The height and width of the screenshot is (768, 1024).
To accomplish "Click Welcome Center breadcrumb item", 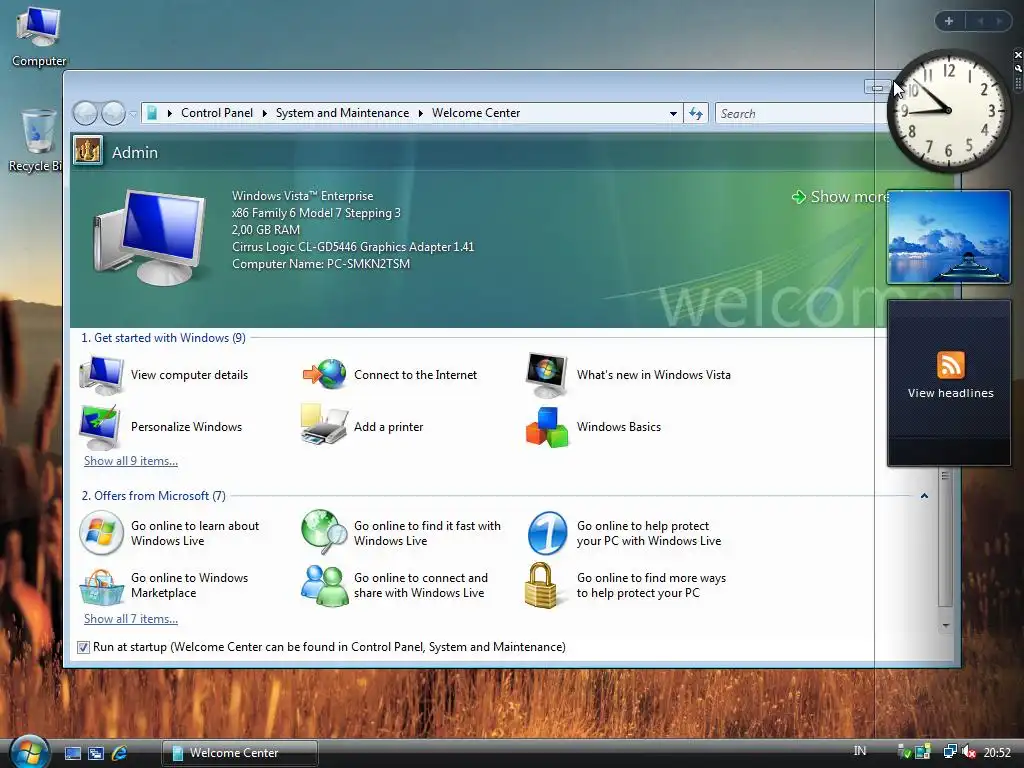I will [476, 113].
